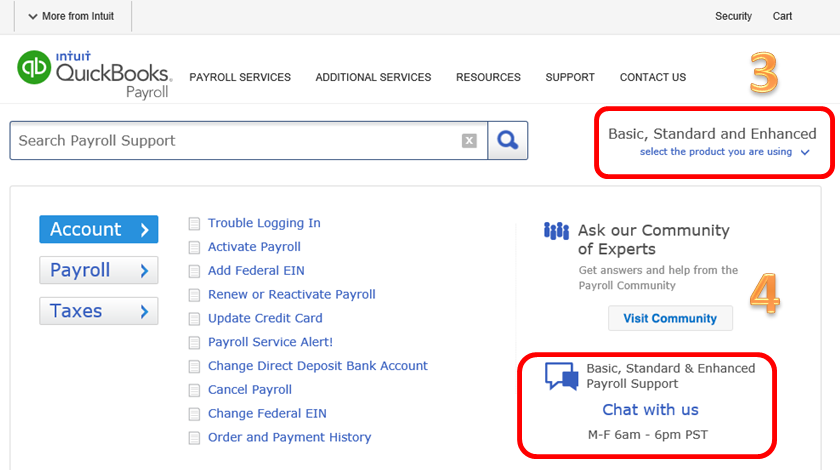Open Order and Payment History article
840x470 pixels.
pos(289,437)
